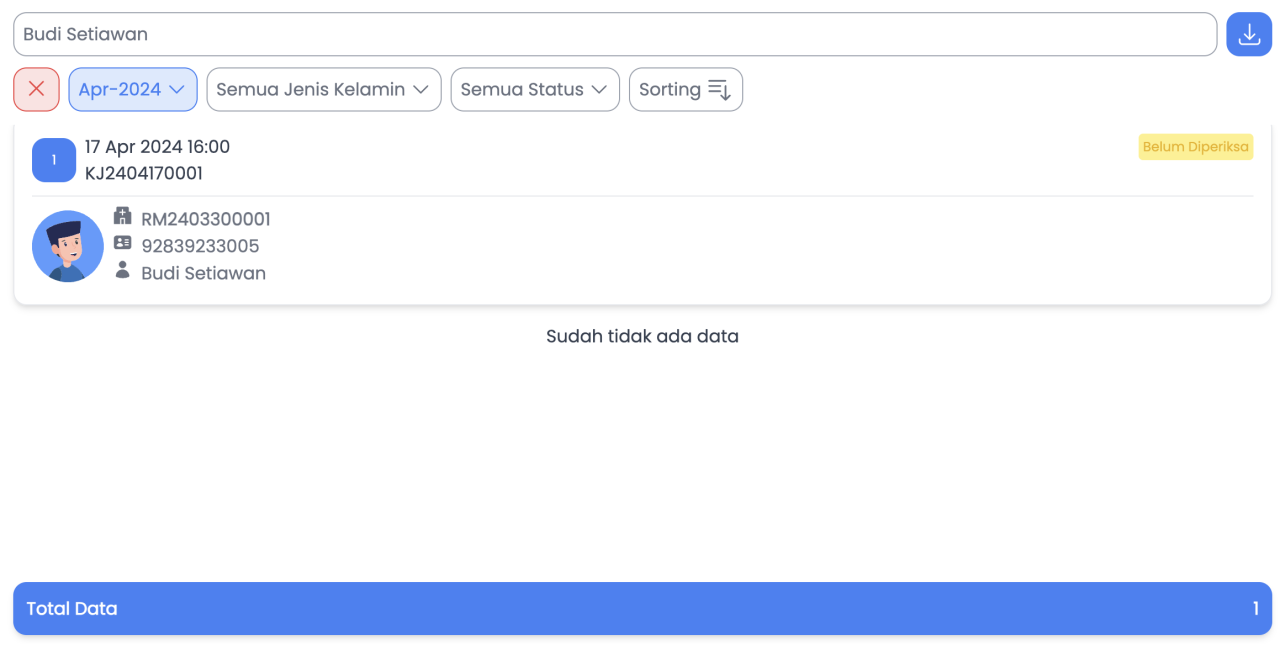Click the chevron arrow on Apr-2024 filter
The width and height of the screenshot is (1280, 645).
[x=177, y=89]
